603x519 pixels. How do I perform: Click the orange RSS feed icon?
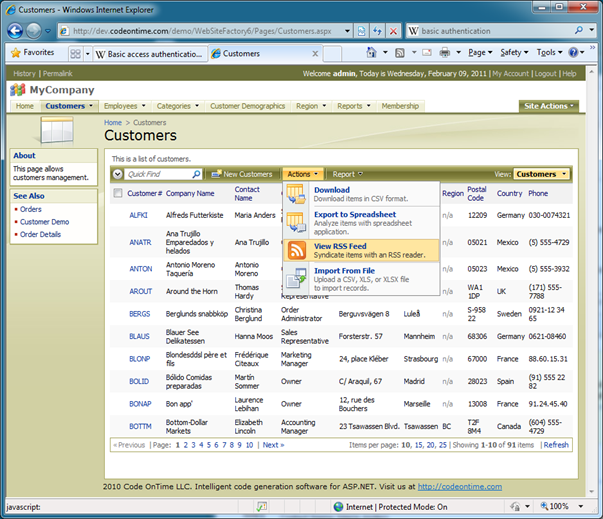click(297, 250)
